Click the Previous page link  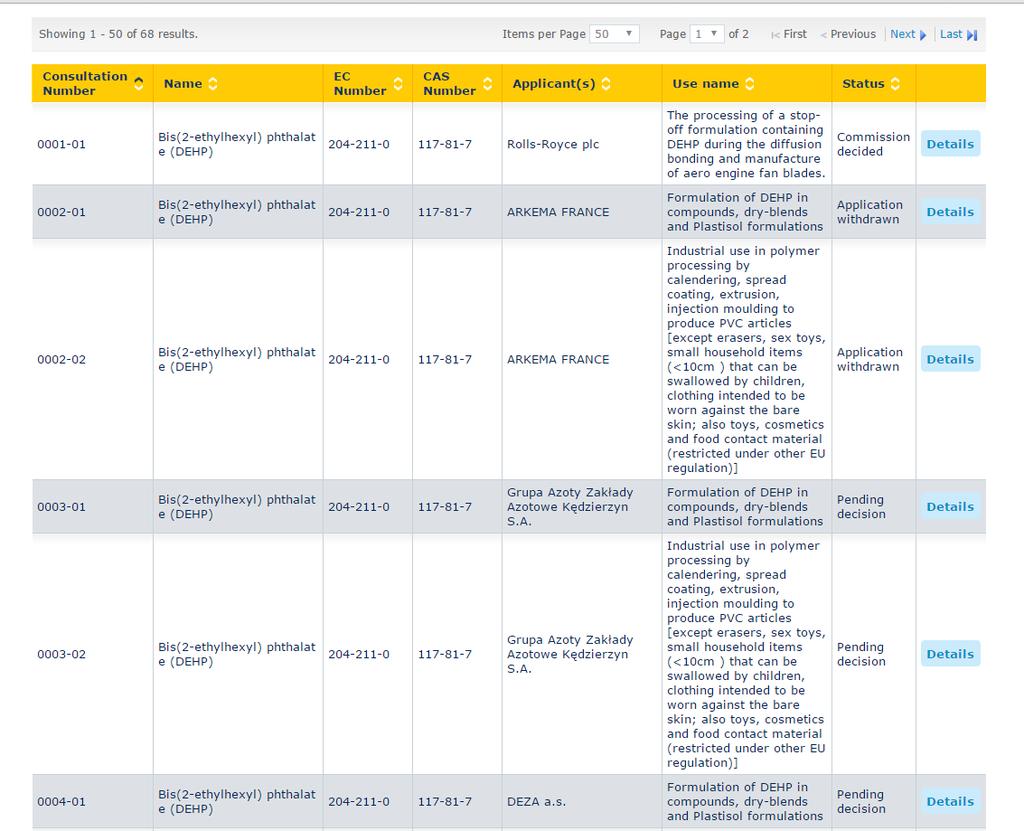(x=848, y=35)
